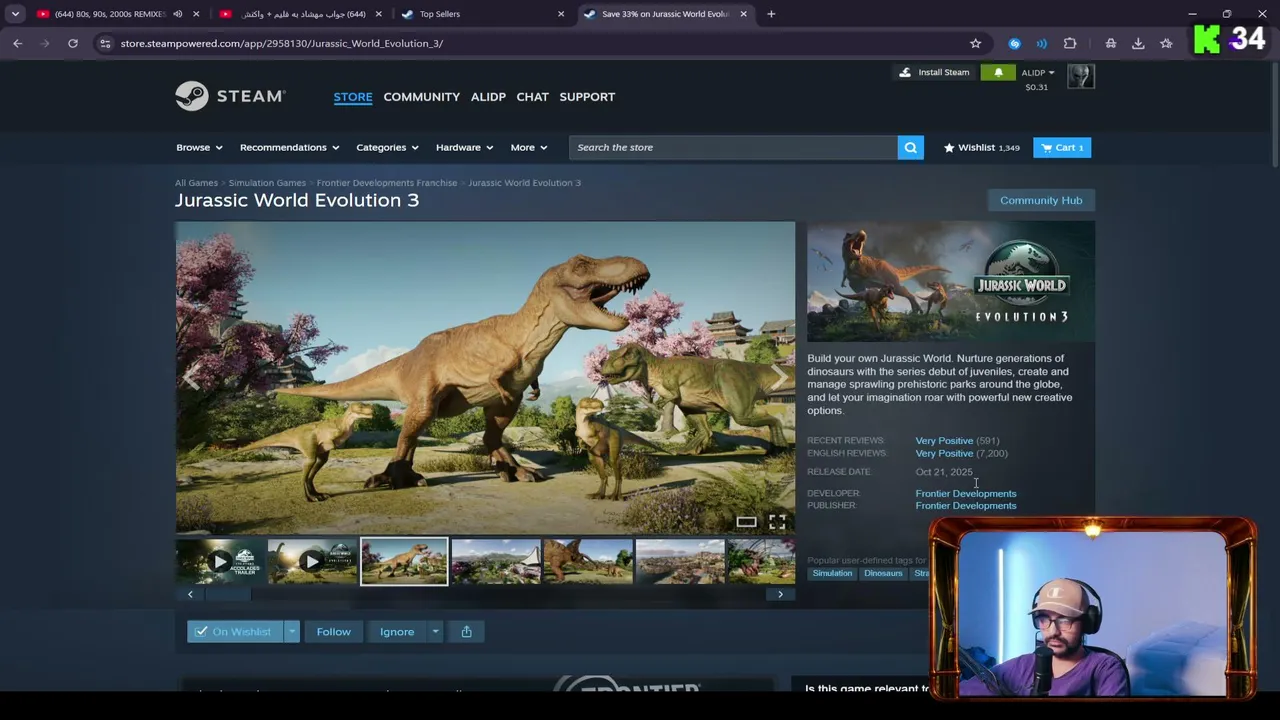Open the COMMUNITY menu
Viewport: 1280px width, 720px height.
tap(422, 97)
